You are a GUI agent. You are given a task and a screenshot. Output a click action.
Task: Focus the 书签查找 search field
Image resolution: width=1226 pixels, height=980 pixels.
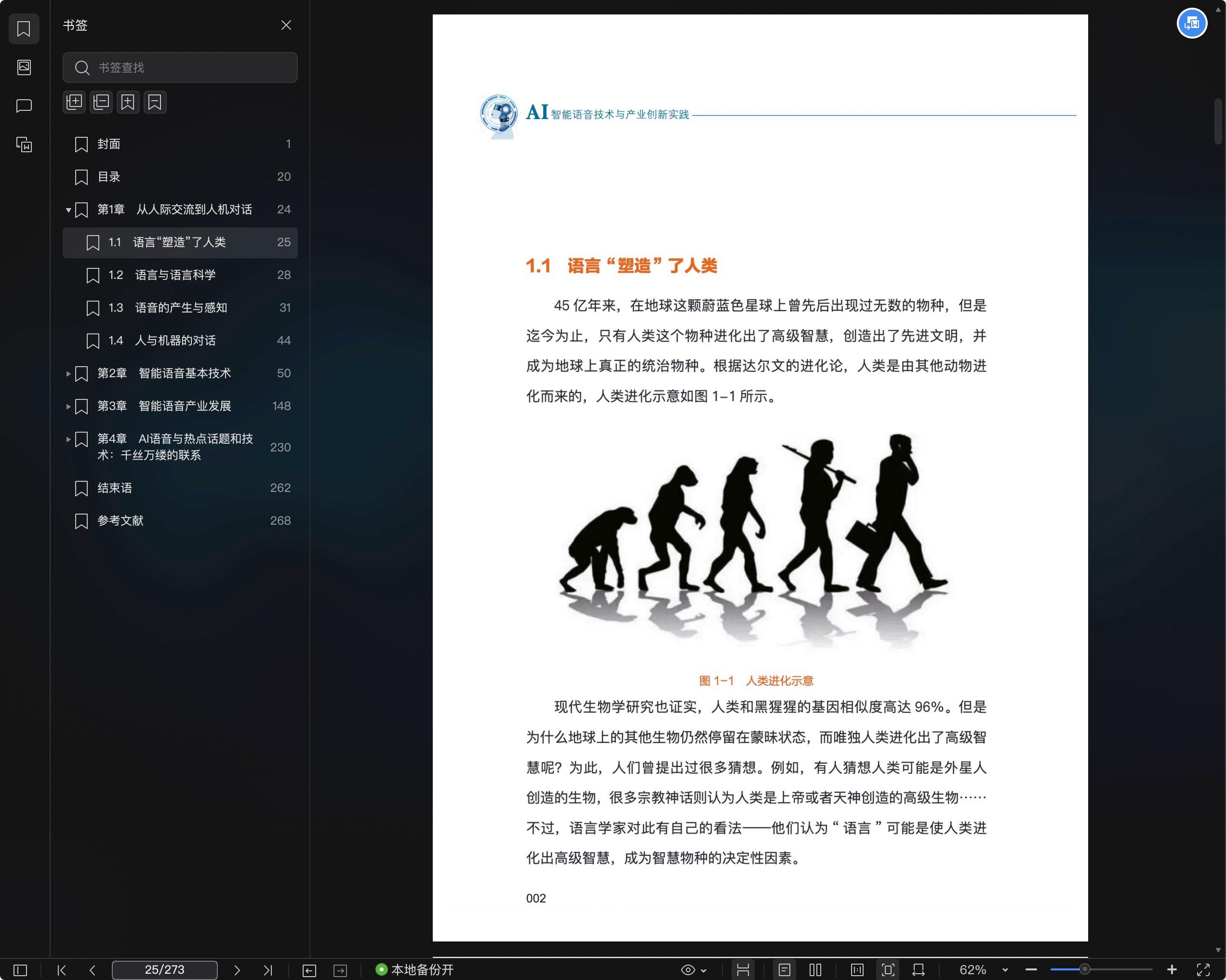(180, 67)
